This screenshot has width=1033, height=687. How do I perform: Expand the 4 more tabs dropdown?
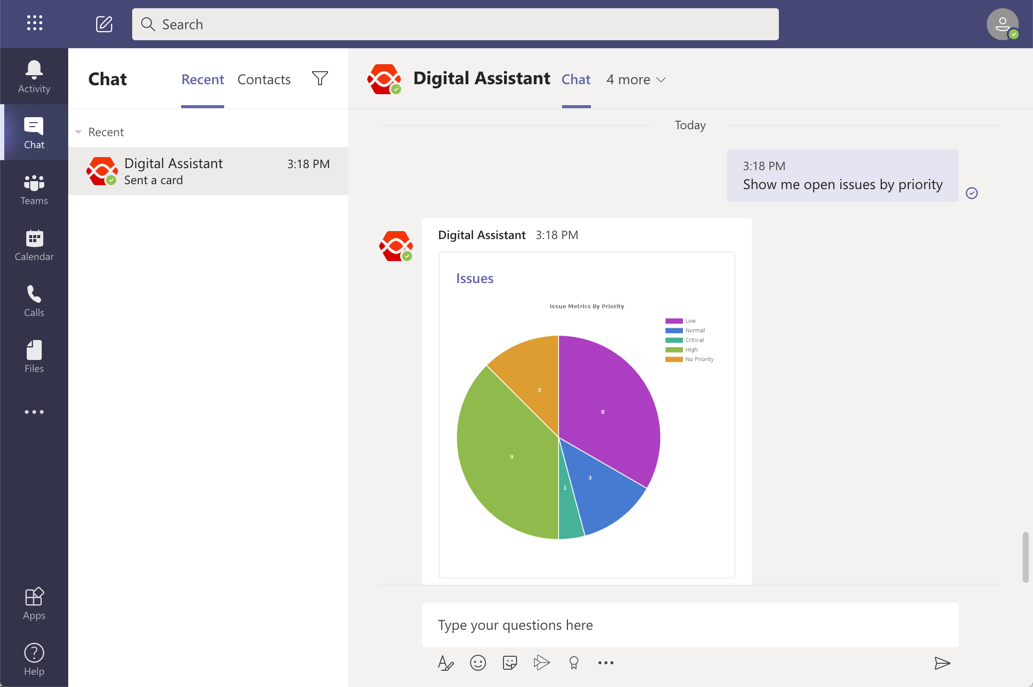tap(636, 80)
